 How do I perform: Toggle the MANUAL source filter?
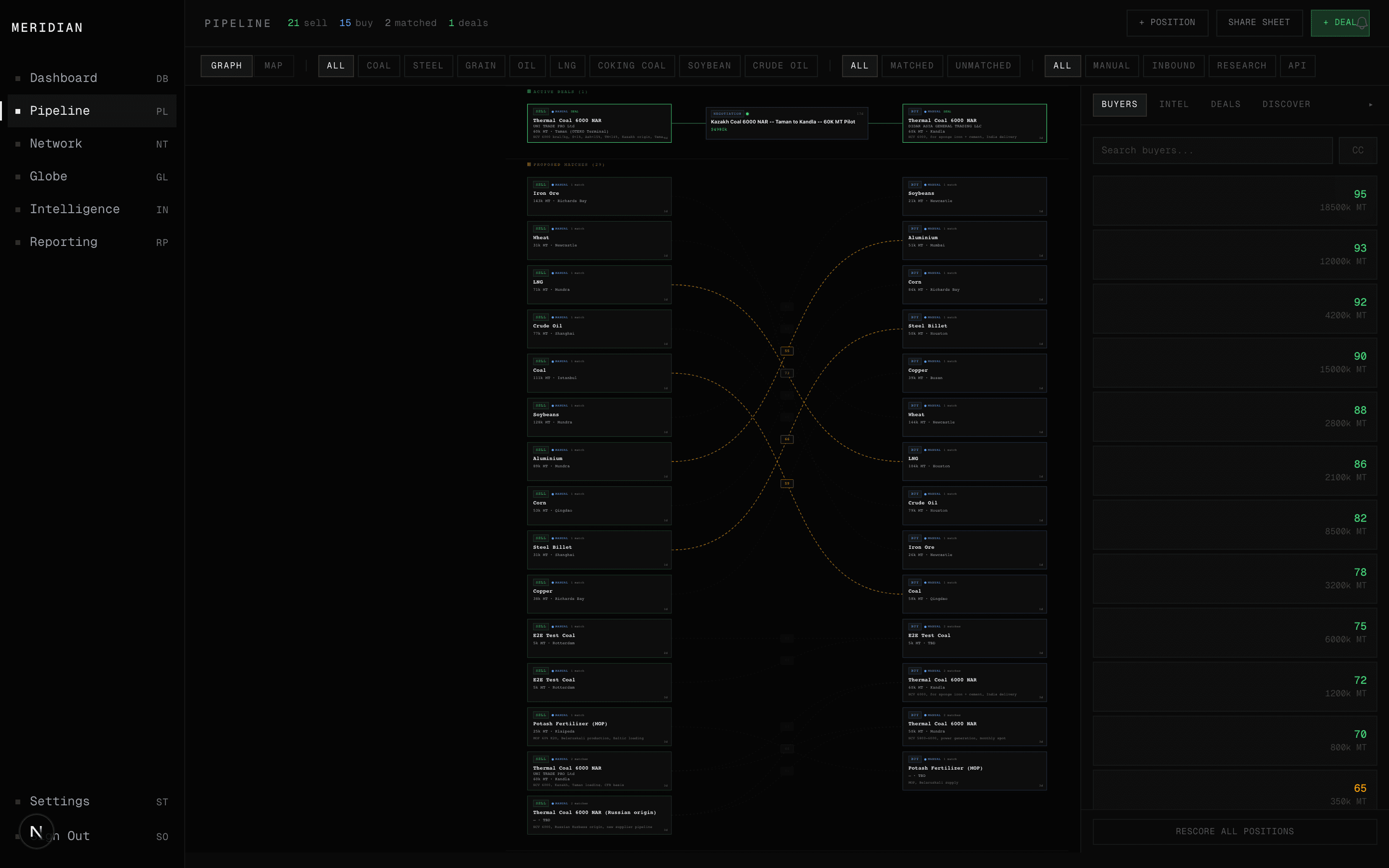click(1111, 66)
